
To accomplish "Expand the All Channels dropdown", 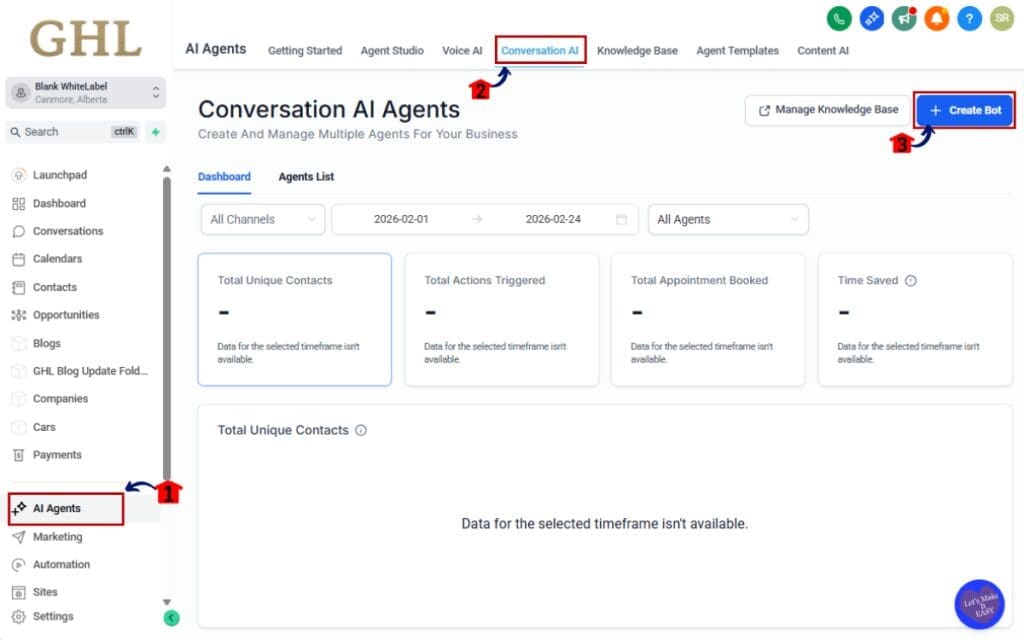I will point(262,219).
